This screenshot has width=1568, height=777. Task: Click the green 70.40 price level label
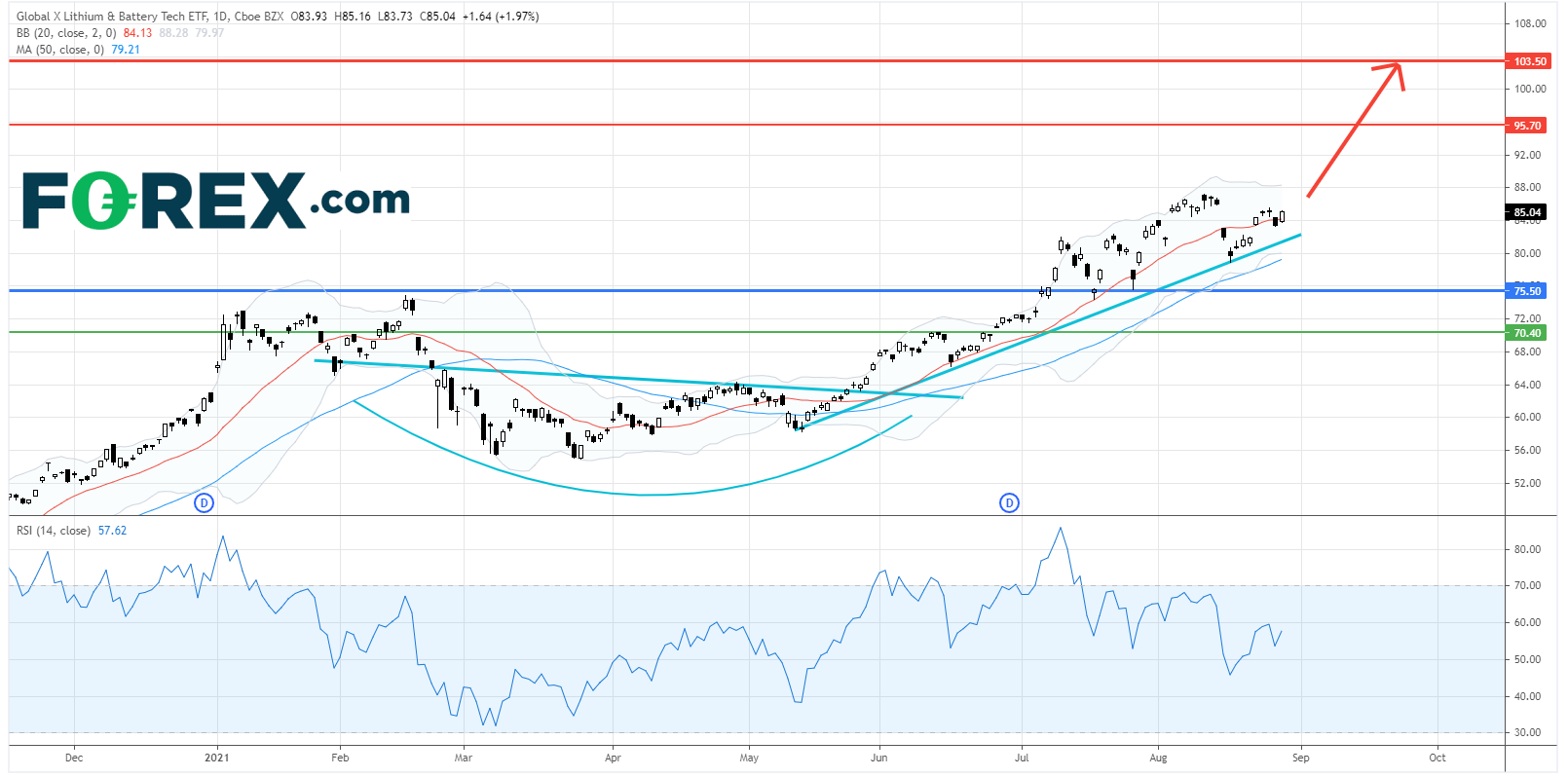coord(1527,333)
